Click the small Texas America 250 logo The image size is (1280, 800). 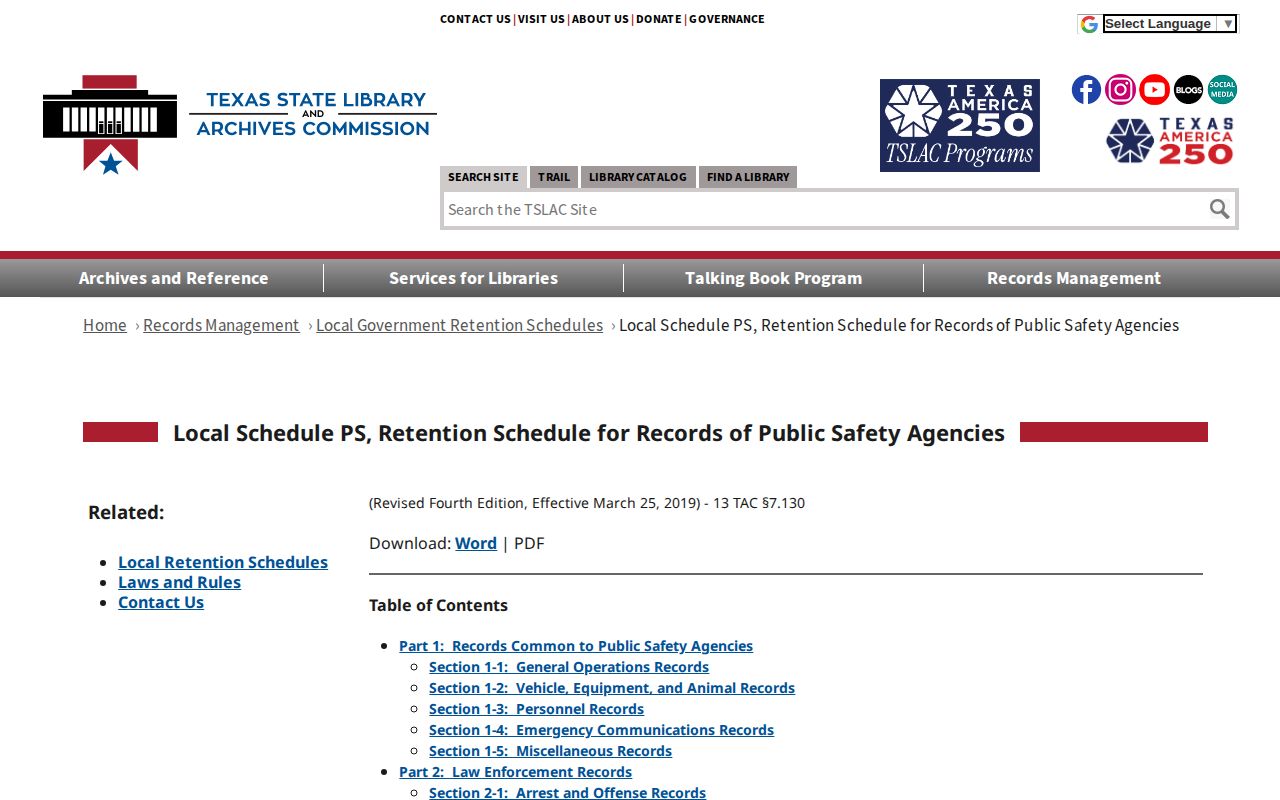[x=1170, y=141]
